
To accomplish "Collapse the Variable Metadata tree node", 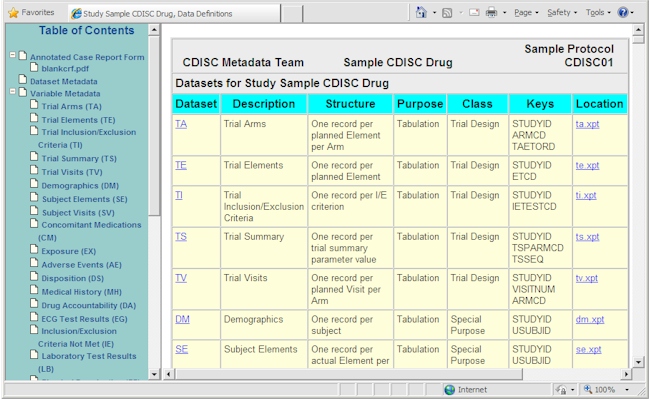I will (x=12, y=91).
